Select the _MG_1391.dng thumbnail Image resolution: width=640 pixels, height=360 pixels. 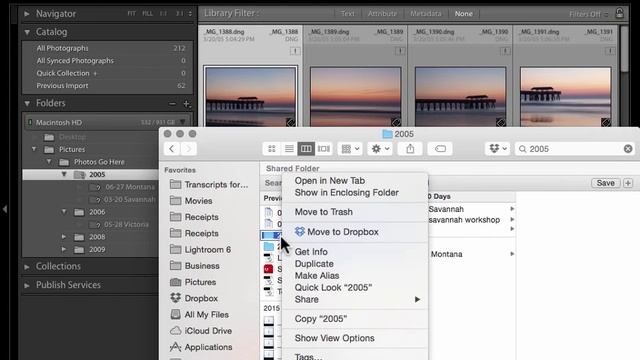565,97
